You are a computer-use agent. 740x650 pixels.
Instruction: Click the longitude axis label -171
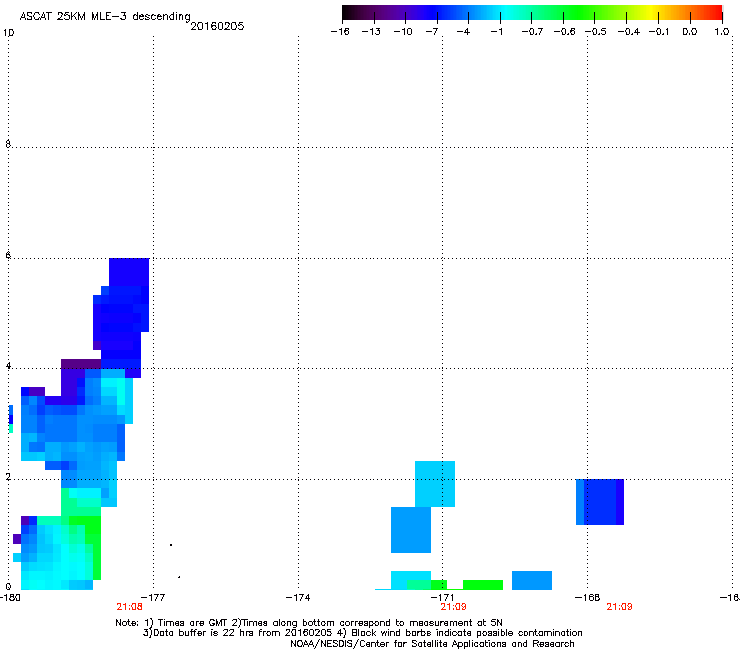pyautogui.click(x=442, y=598)
